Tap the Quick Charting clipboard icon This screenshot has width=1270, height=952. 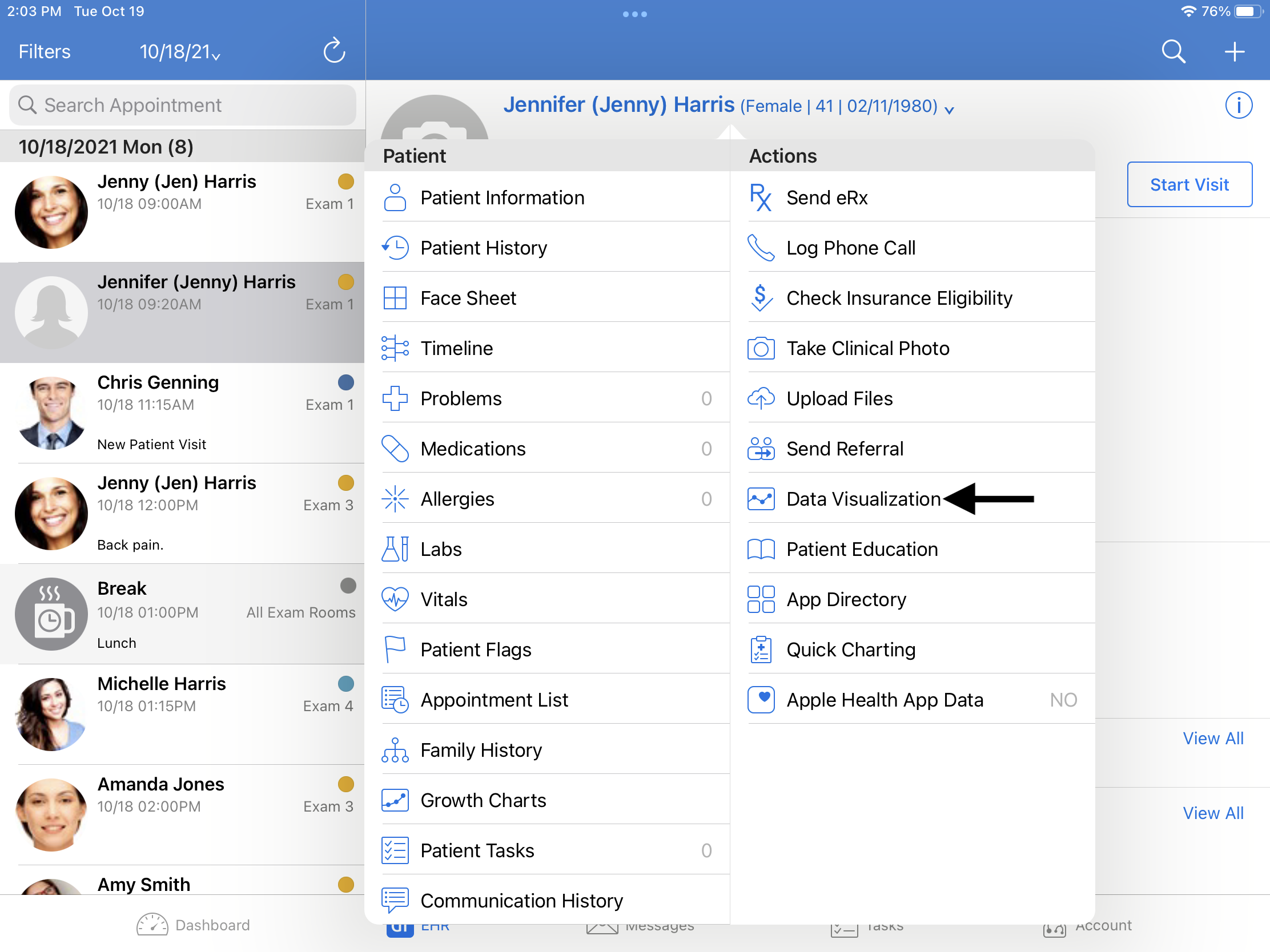761,650
